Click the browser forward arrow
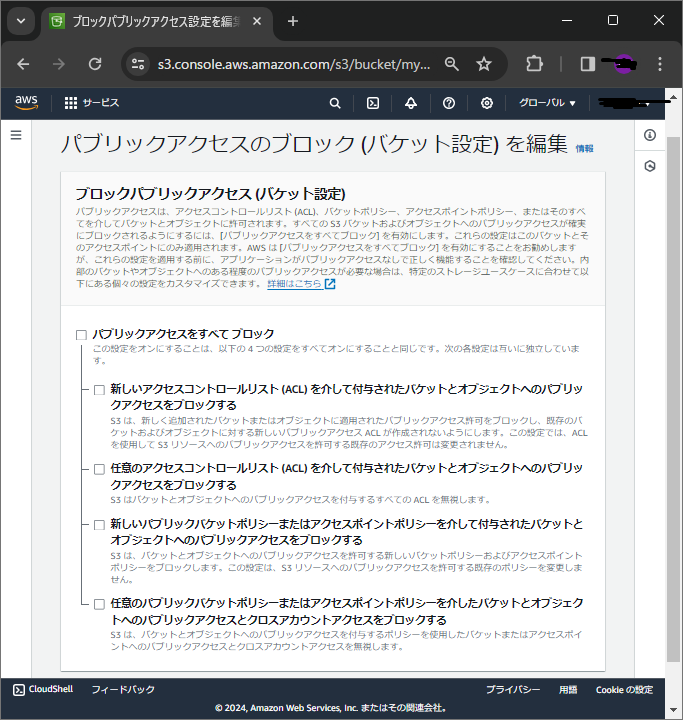 click(x=59, y=64)
